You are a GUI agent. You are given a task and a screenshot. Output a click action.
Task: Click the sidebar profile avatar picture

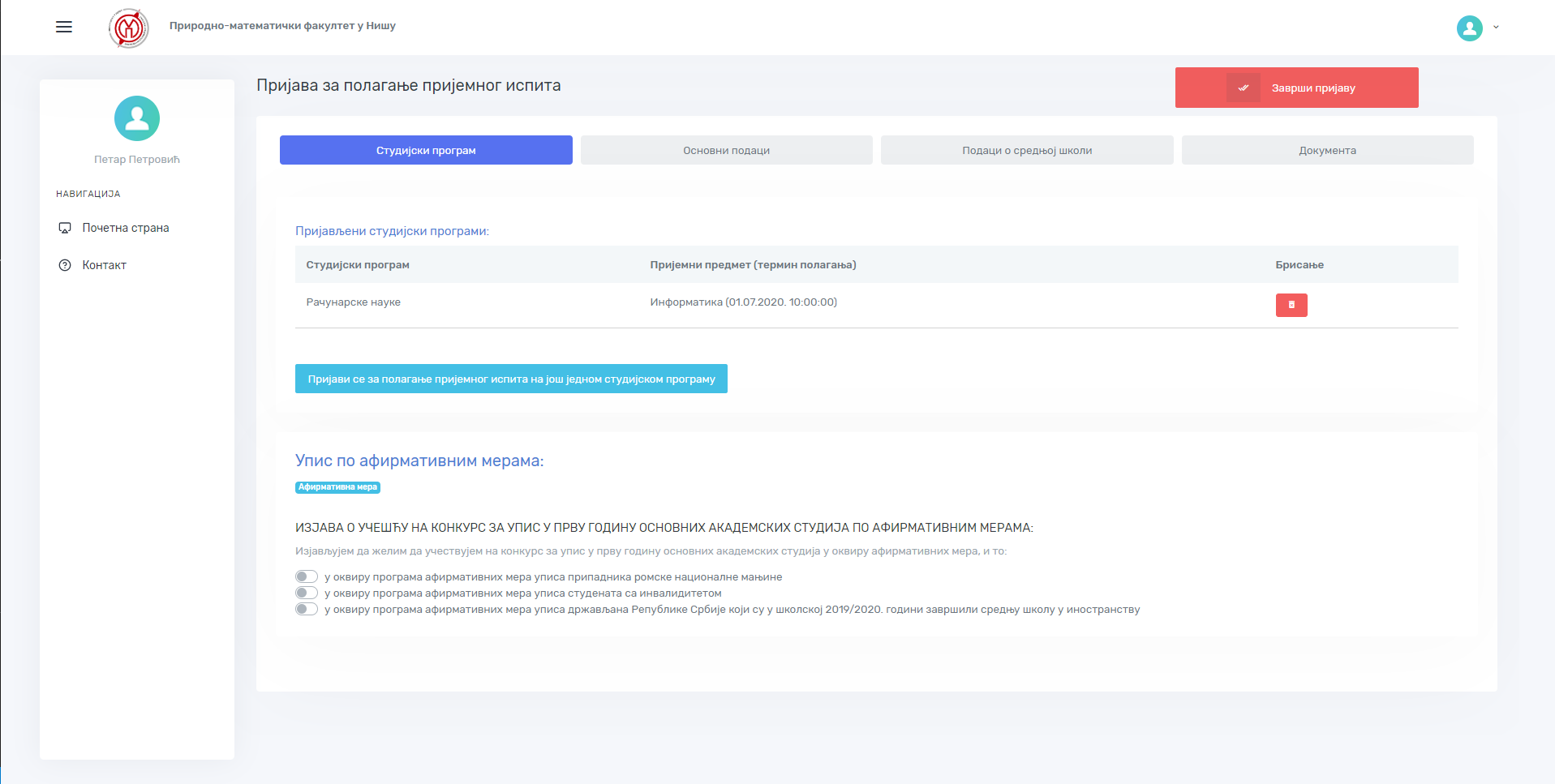[x=137, y=118]
